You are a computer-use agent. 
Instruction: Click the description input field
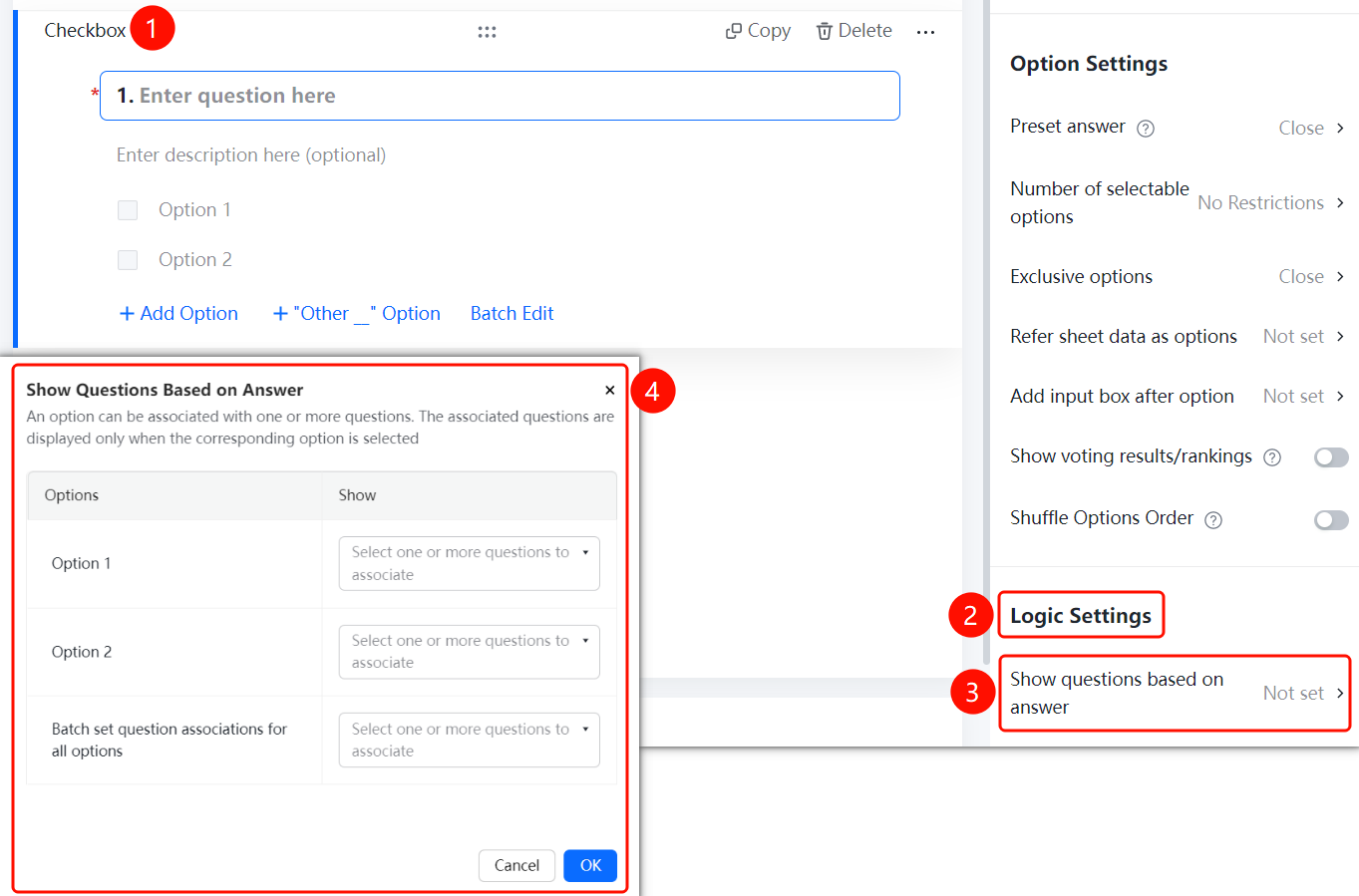(x=251, y=154)
